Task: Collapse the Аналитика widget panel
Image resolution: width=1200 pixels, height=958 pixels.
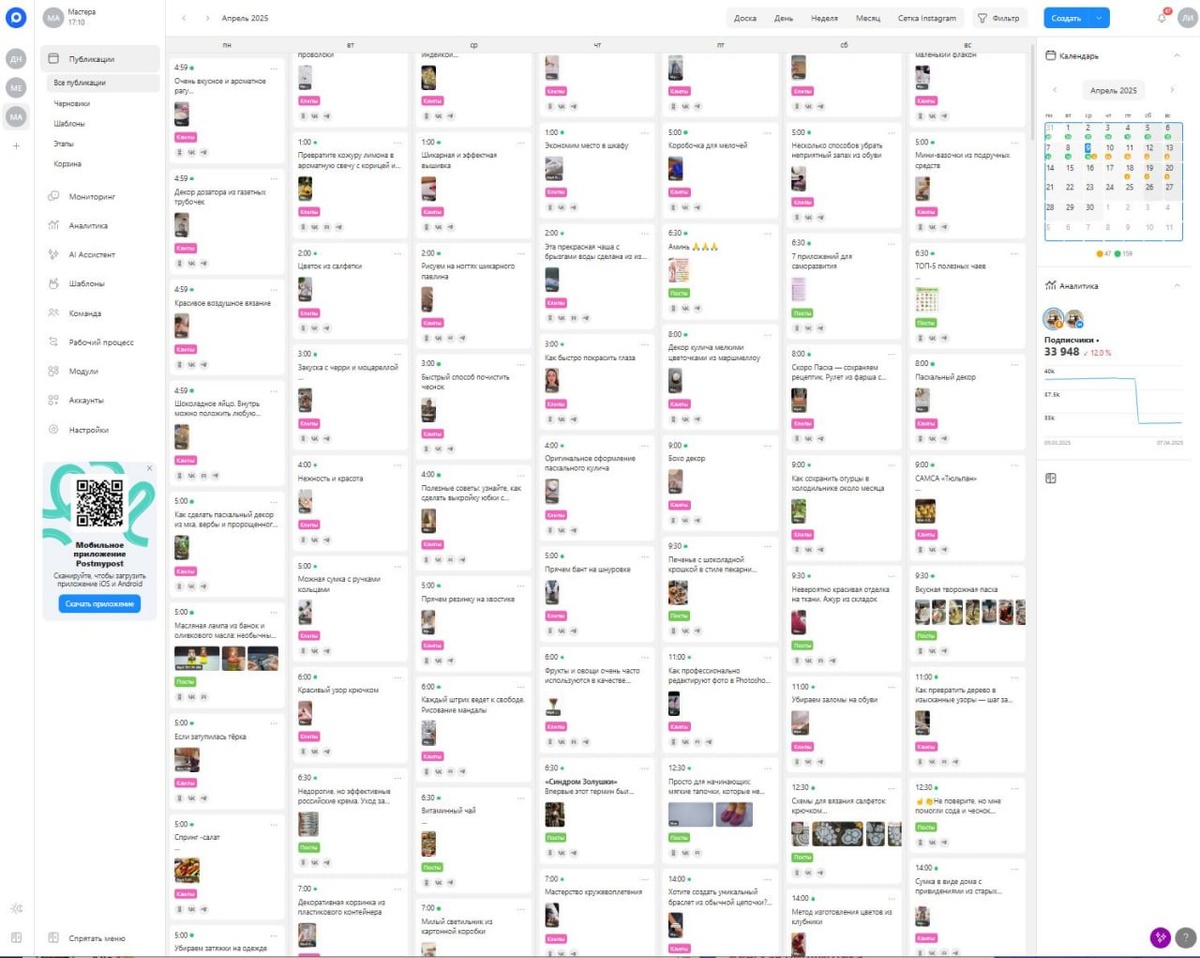Action: [1178, 286]
